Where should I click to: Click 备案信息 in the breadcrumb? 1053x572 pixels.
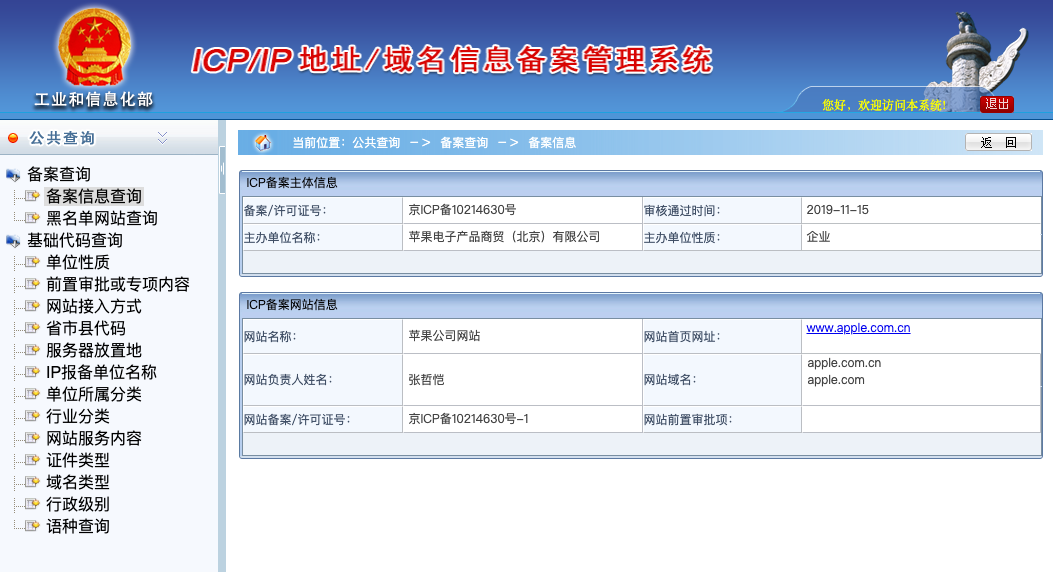pos(552,142)
